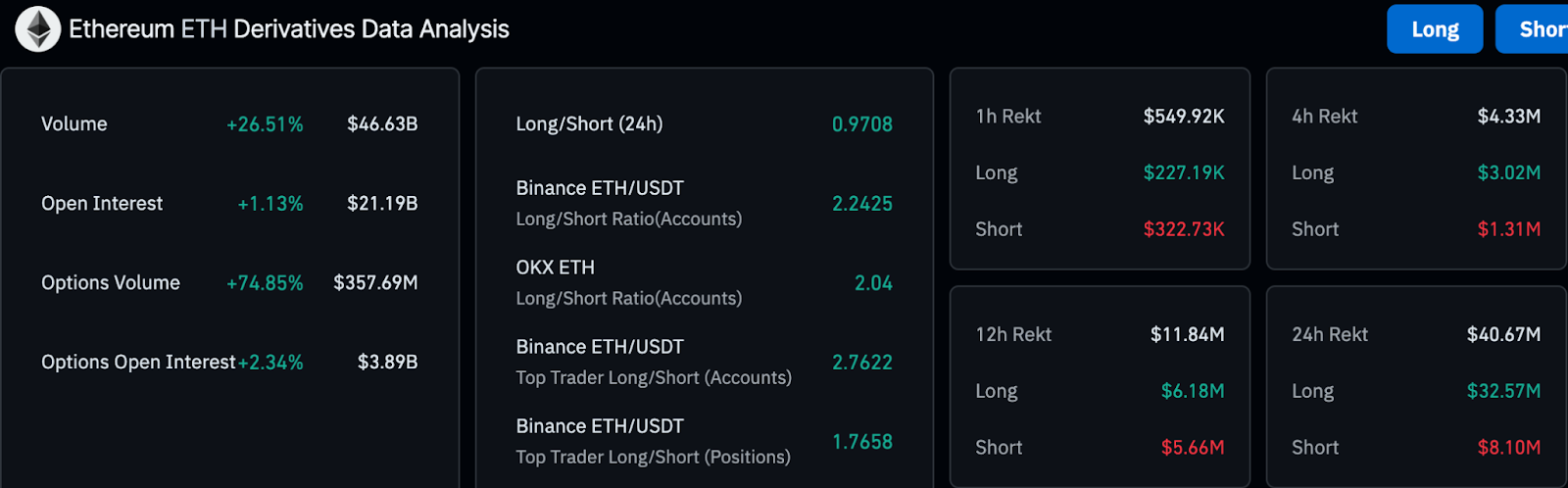Click the Options Volume +74.85% change
This screenshot has height=488, width=1568.
(265, 283)
